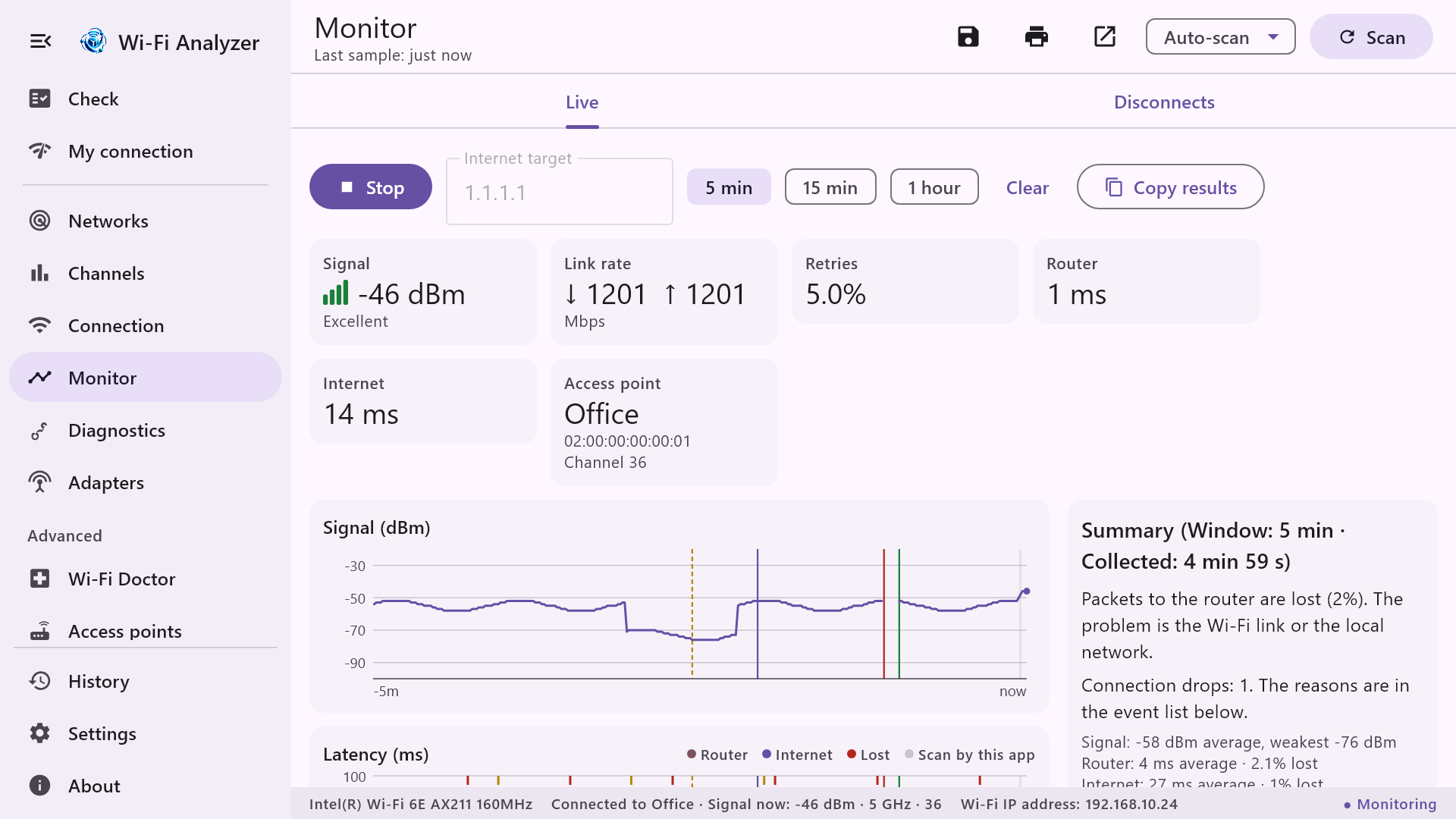
Task: Open the Connection page
Action: (x=146, y=325)
